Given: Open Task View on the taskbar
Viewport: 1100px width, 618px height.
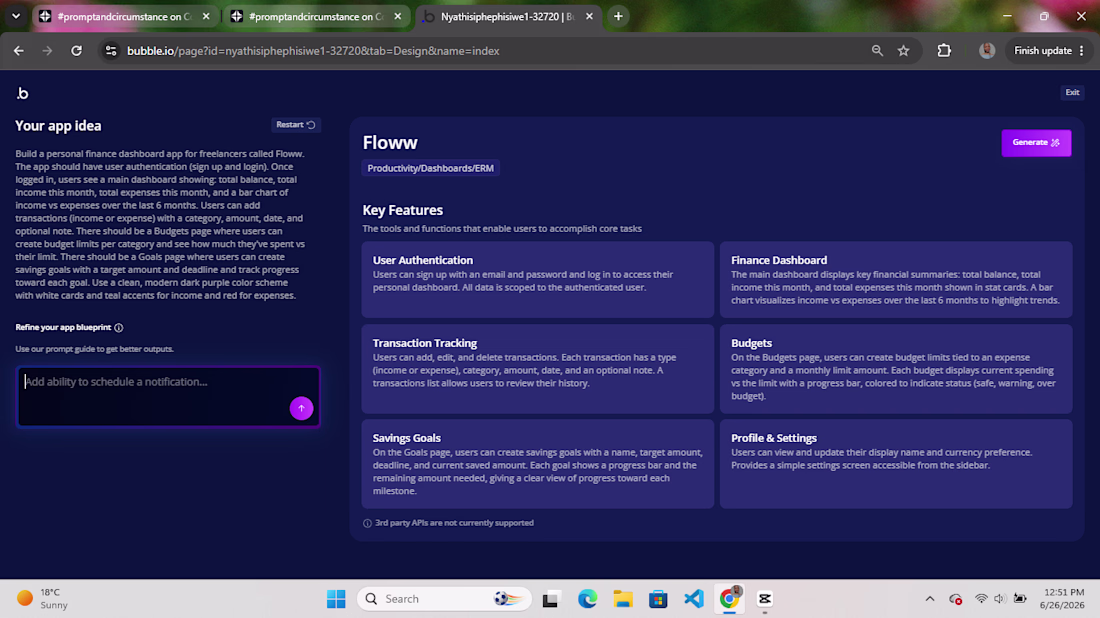Looking at the screenshot, I should pyautogui.click(x=551, y=599).
